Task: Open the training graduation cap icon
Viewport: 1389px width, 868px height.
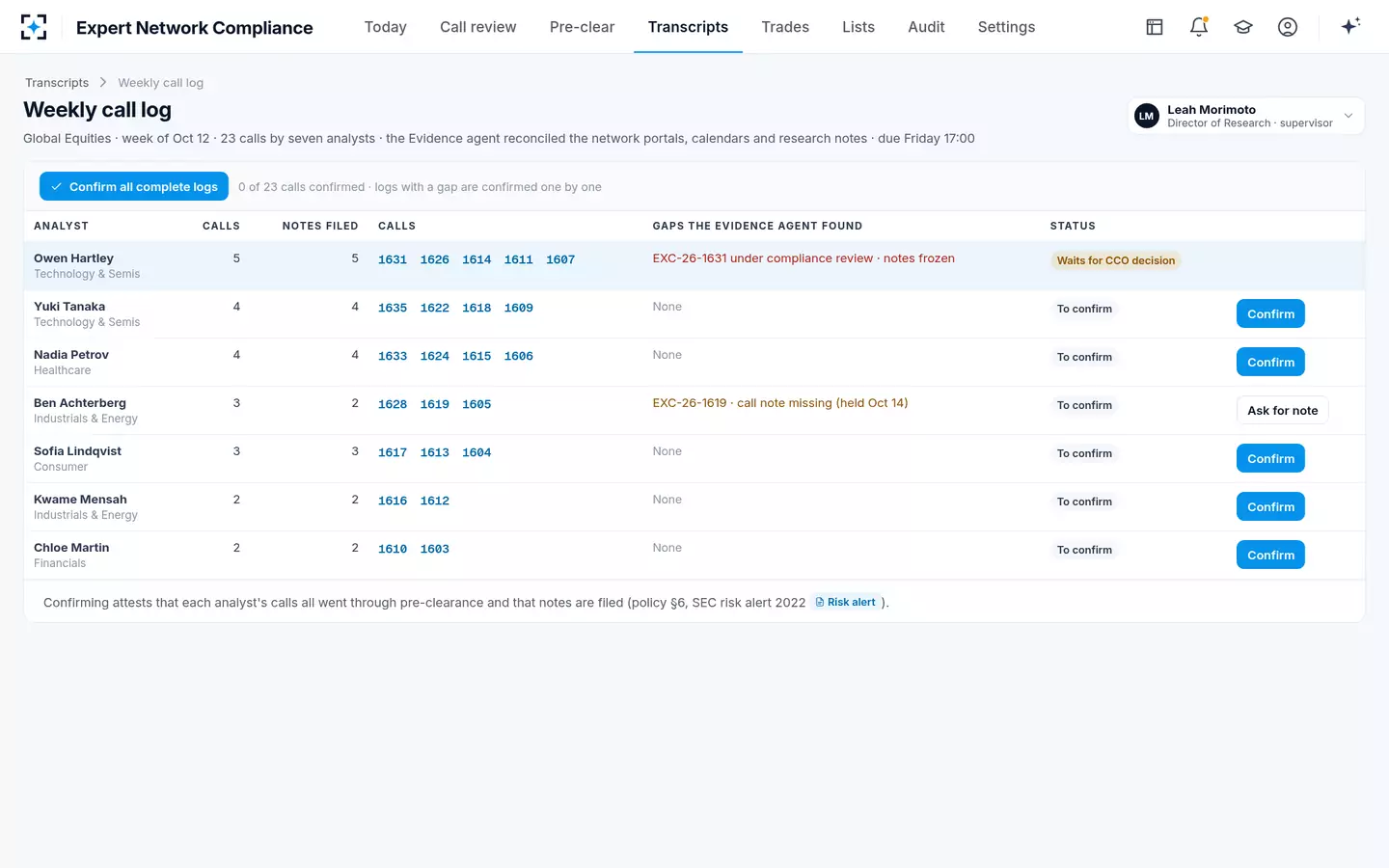Action: pyautogui.click(x=1243, y=27)
